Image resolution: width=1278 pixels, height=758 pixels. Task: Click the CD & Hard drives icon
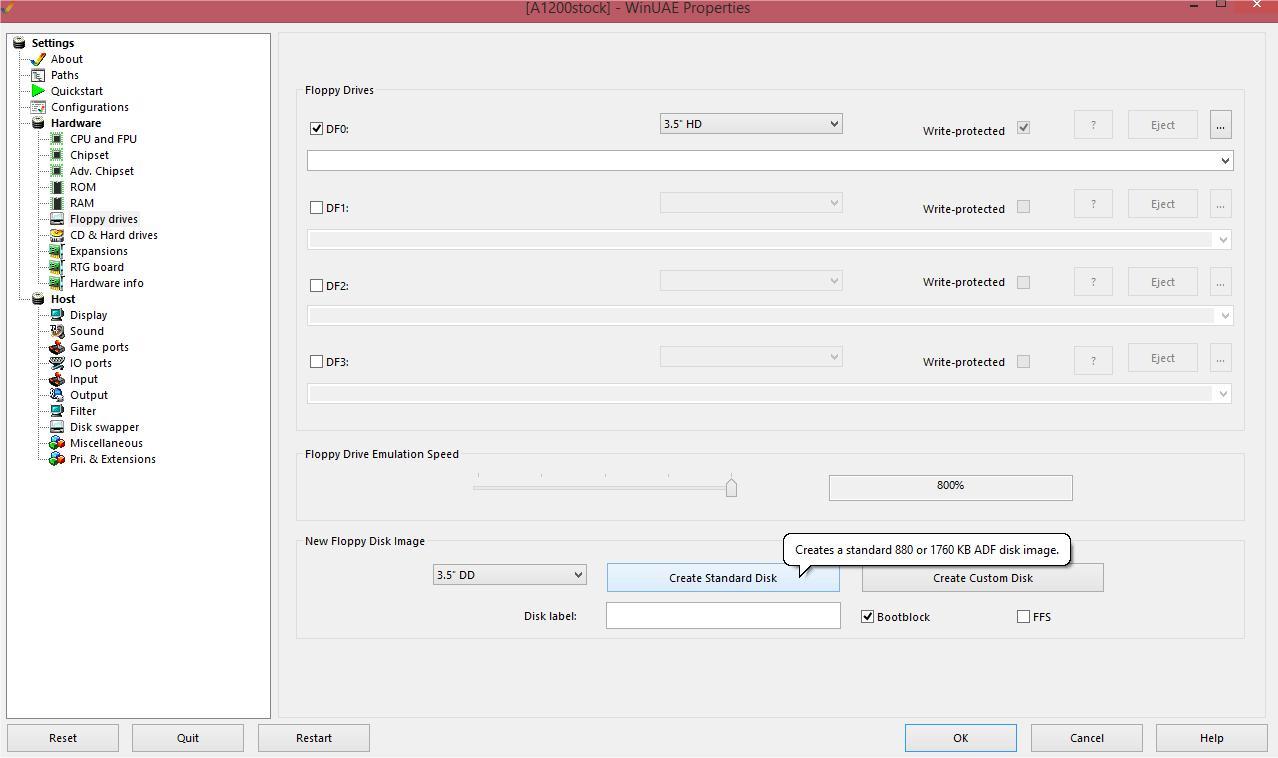pos(57,235)
